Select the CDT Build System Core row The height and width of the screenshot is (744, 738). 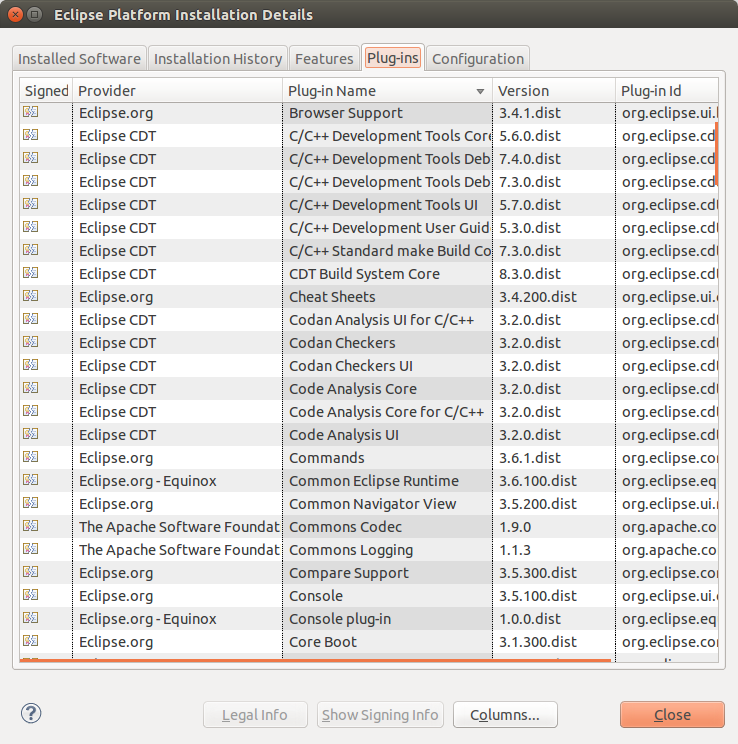click(369, 274)
